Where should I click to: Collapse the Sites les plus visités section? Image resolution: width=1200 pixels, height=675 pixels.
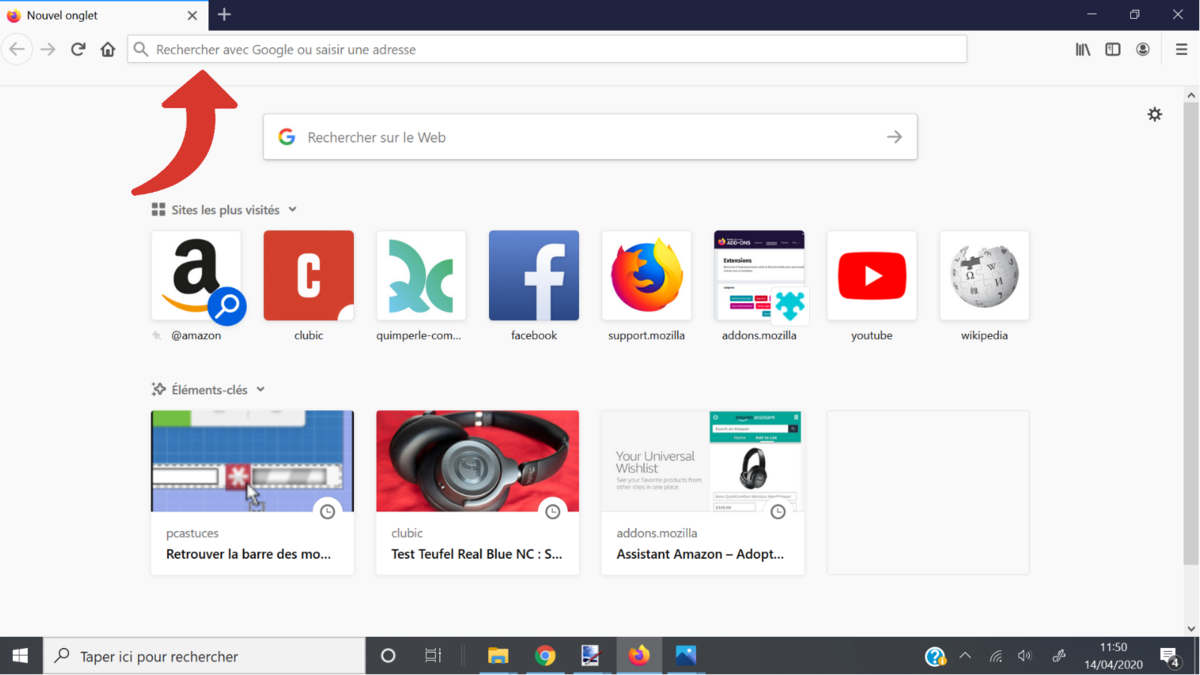292,210
